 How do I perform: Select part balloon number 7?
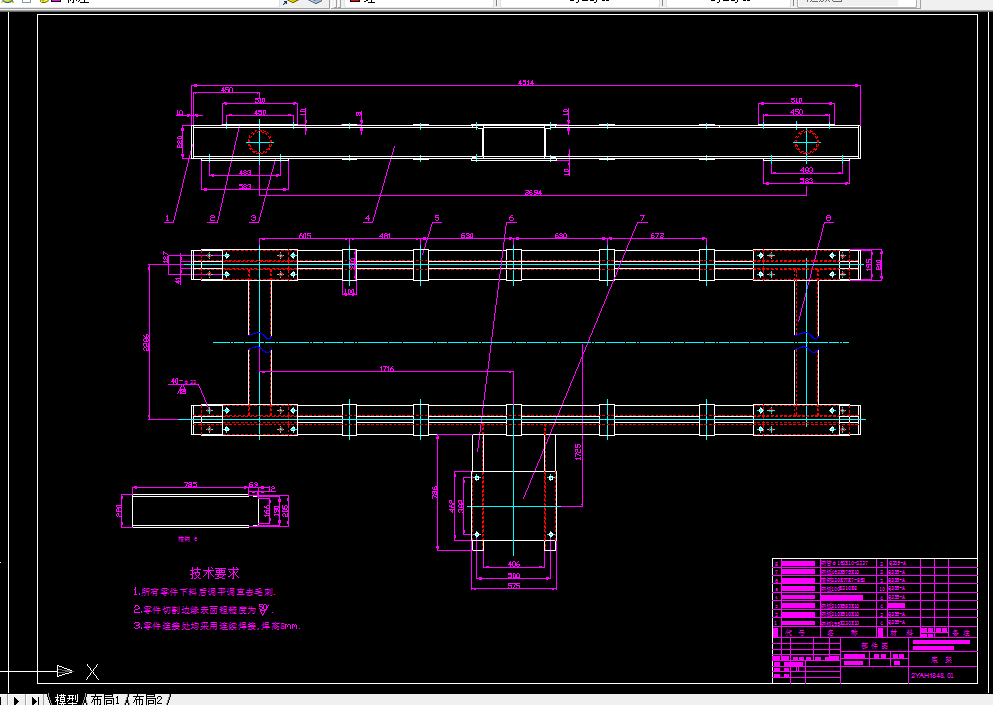[642, 219]
